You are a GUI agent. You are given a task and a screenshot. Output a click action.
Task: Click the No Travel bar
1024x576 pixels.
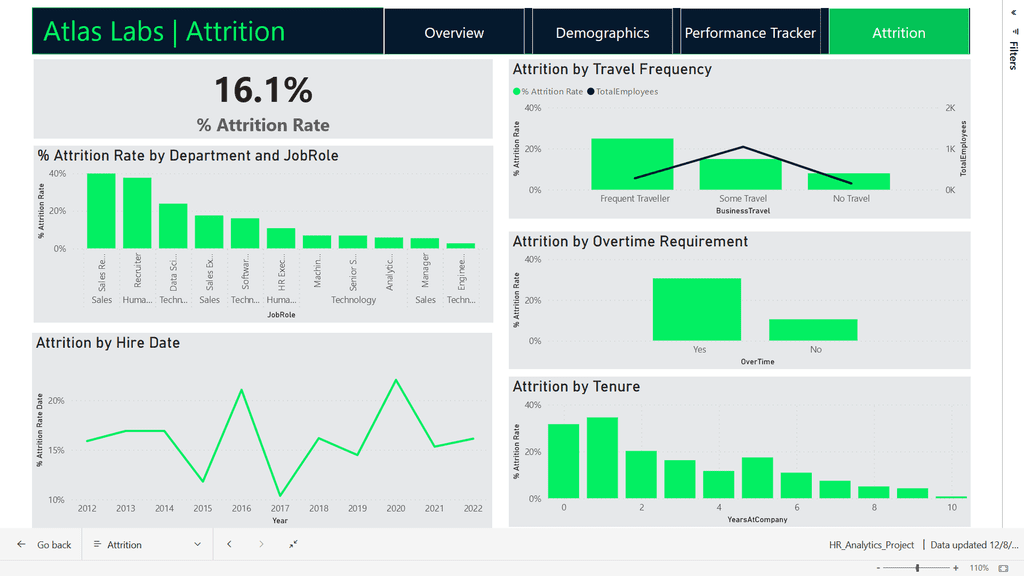point(849,182)
